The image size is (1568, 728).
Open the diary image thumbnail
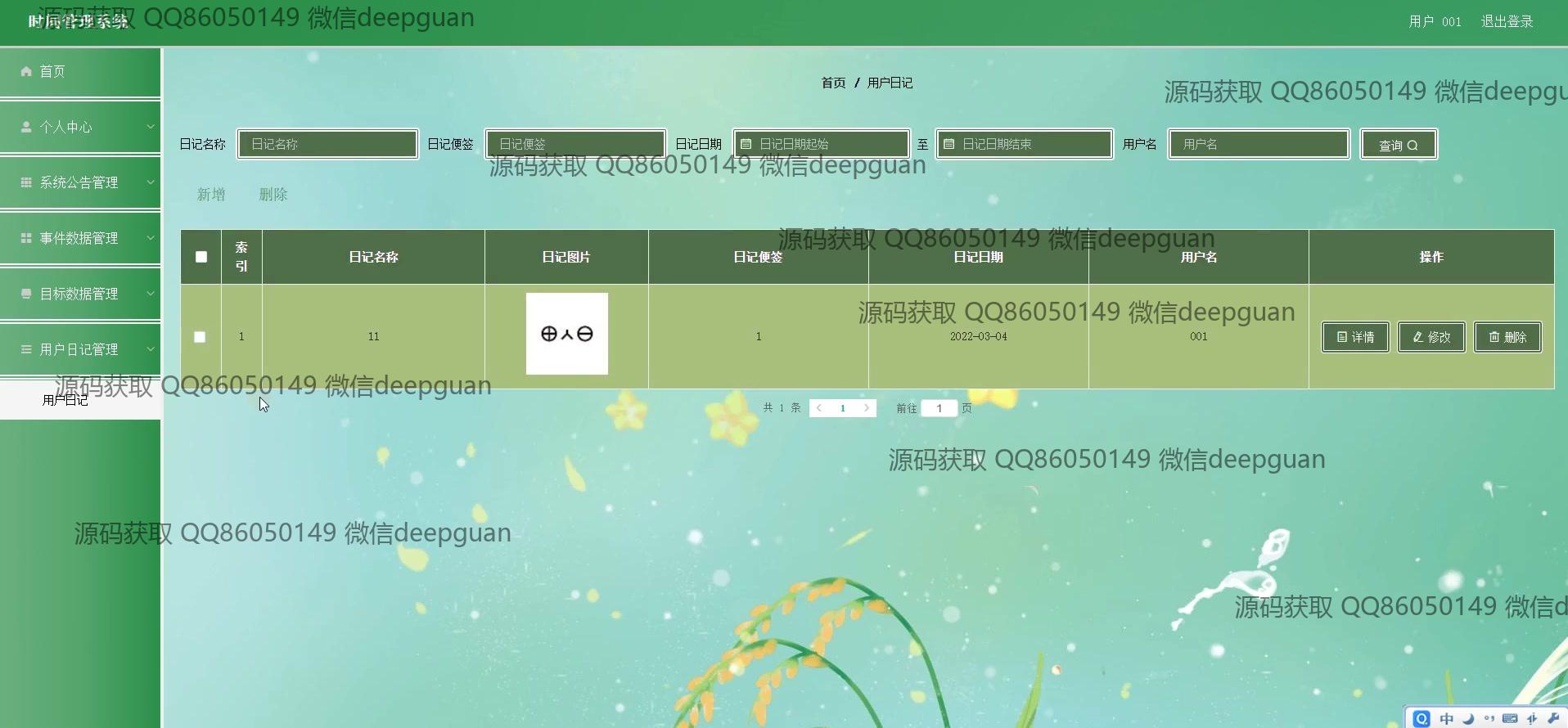click(x=566, y=334)
